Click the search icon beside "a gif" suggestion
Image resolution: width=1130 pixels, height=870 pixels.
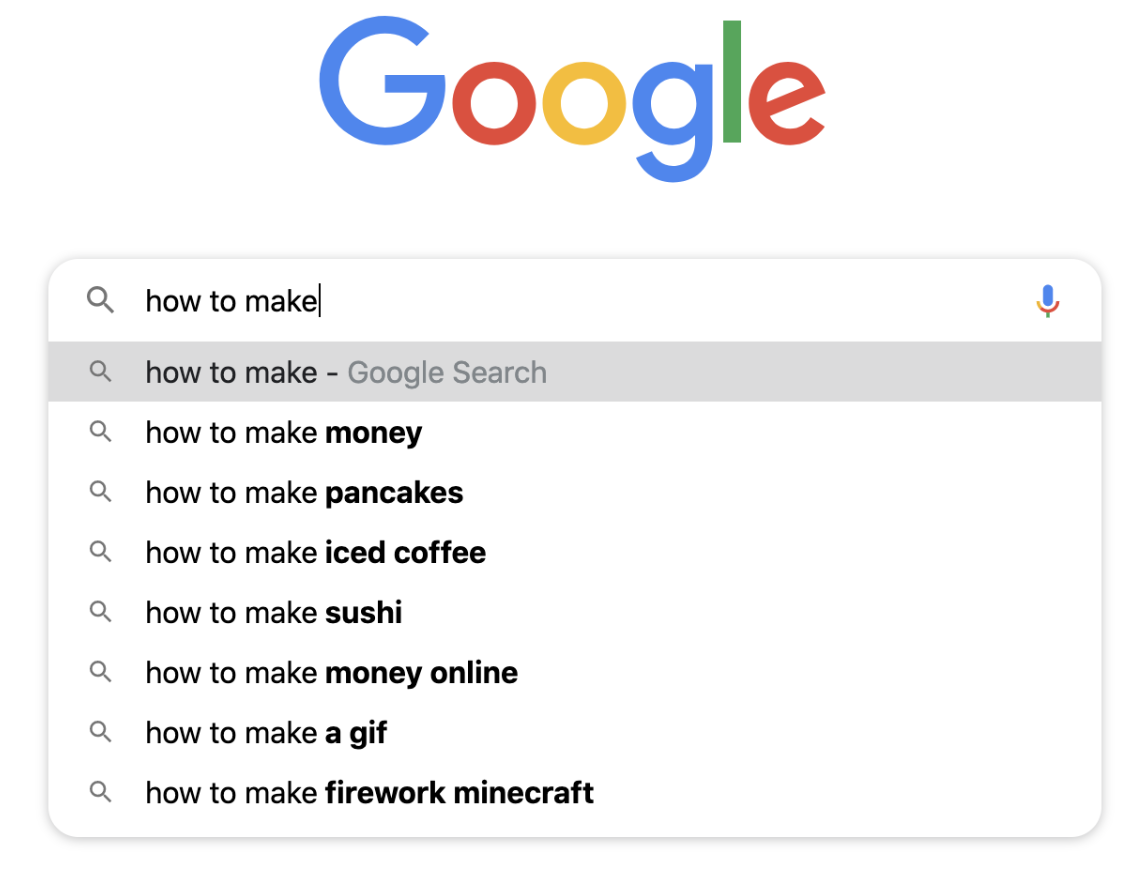pos(100,732)
